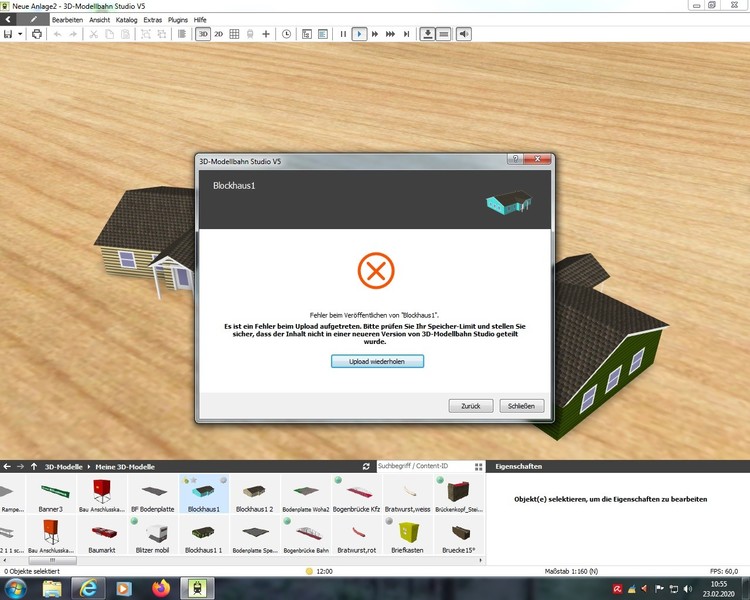Open the save dropdown arrow

click(20, 34)
